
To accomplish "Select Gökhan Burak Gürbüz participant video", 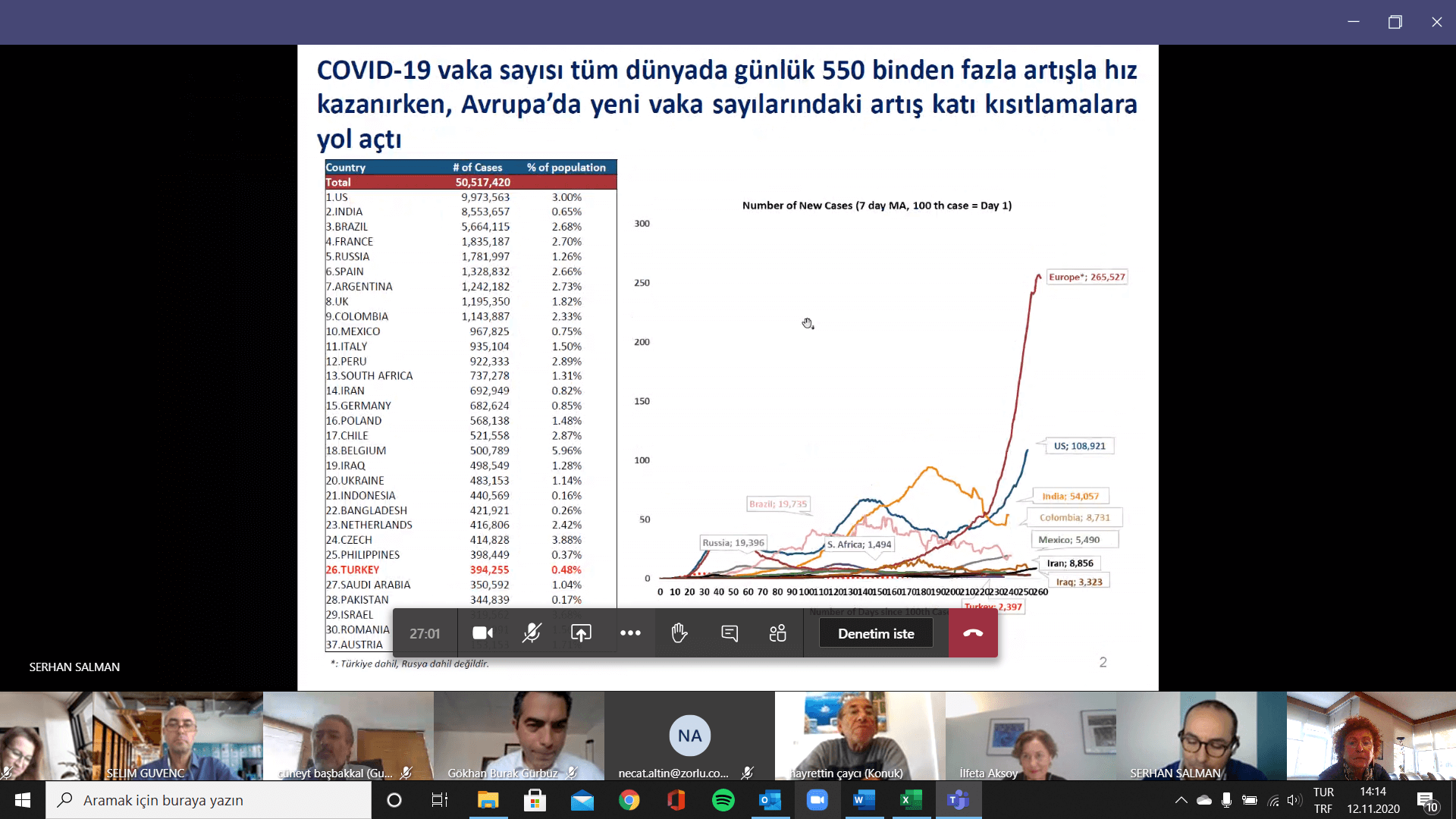I will tap(519, 736).
